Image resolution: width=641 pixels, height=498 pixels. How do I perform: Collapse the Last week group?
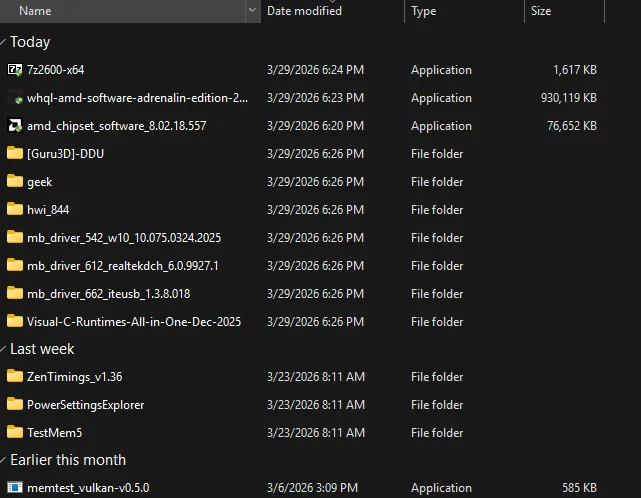(4, 350)
